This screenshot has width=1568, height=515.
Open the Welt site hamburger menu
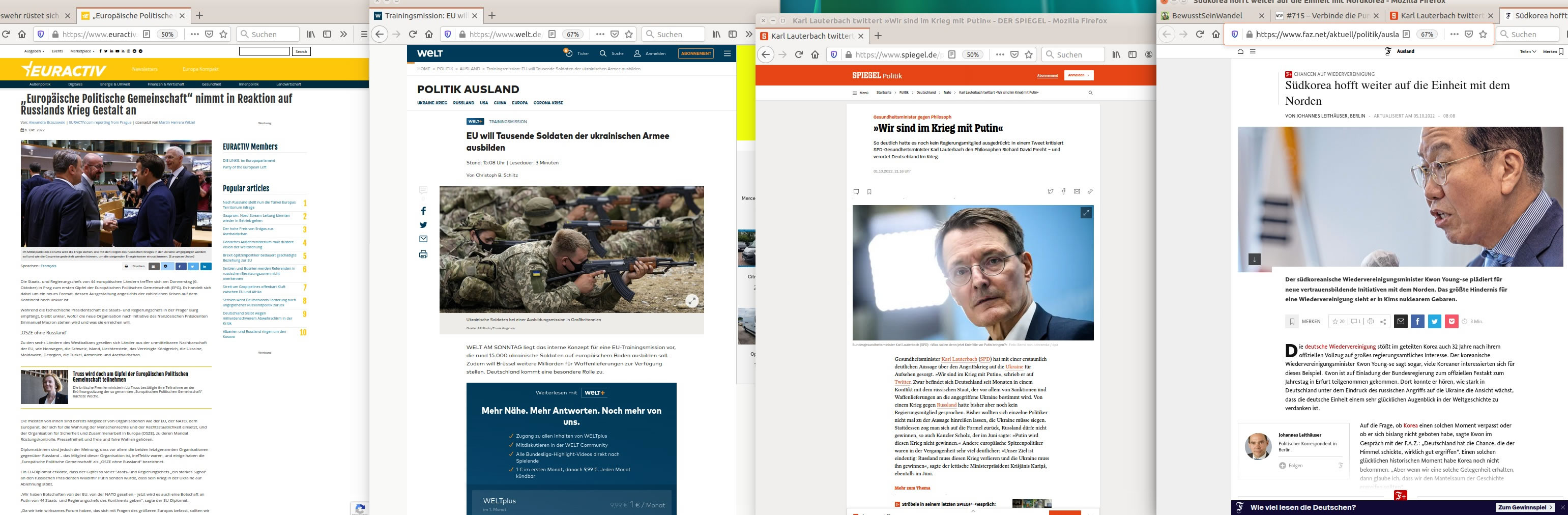click(x=727, y=53)
